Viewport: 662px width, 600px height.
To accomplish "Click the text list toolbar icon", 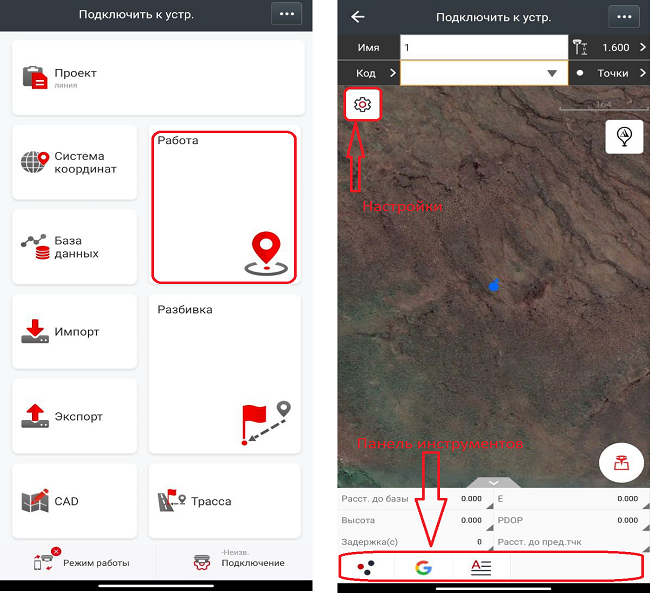I will [481, 567].
